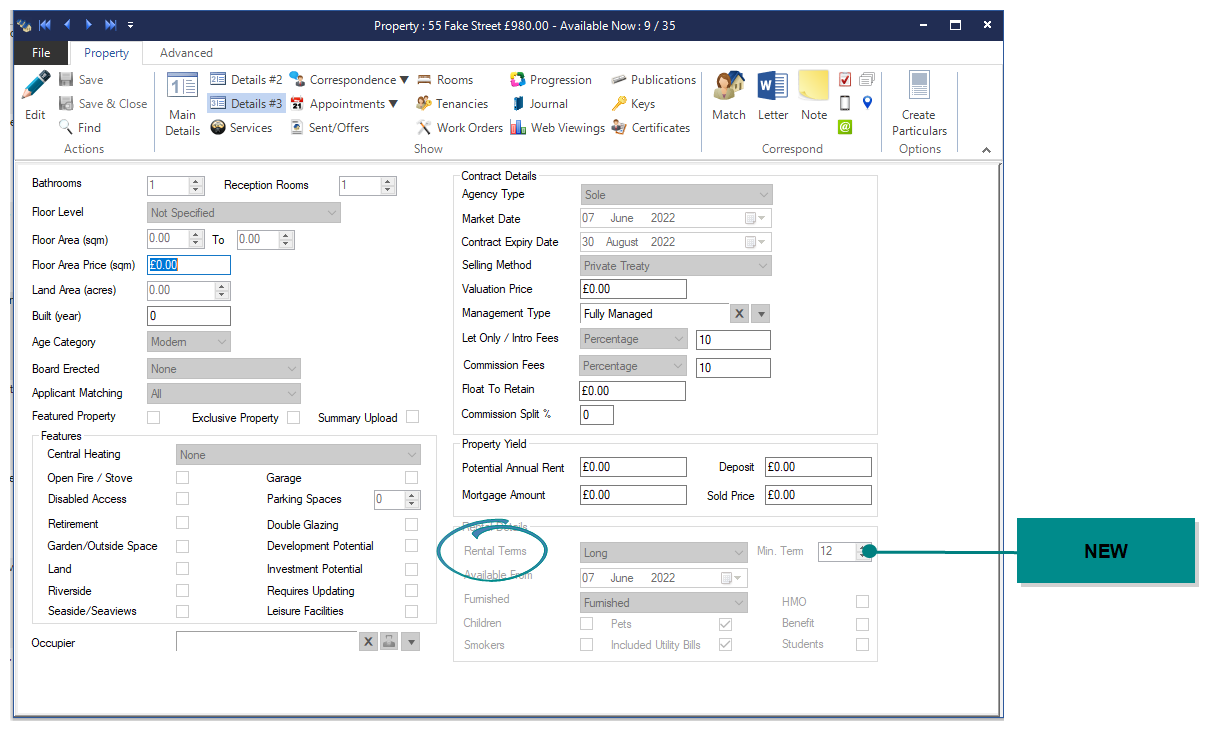This screenshot has height=731, width=1209.
Task: Click the Edit pencil icon
Action: [x=35, y=90]
